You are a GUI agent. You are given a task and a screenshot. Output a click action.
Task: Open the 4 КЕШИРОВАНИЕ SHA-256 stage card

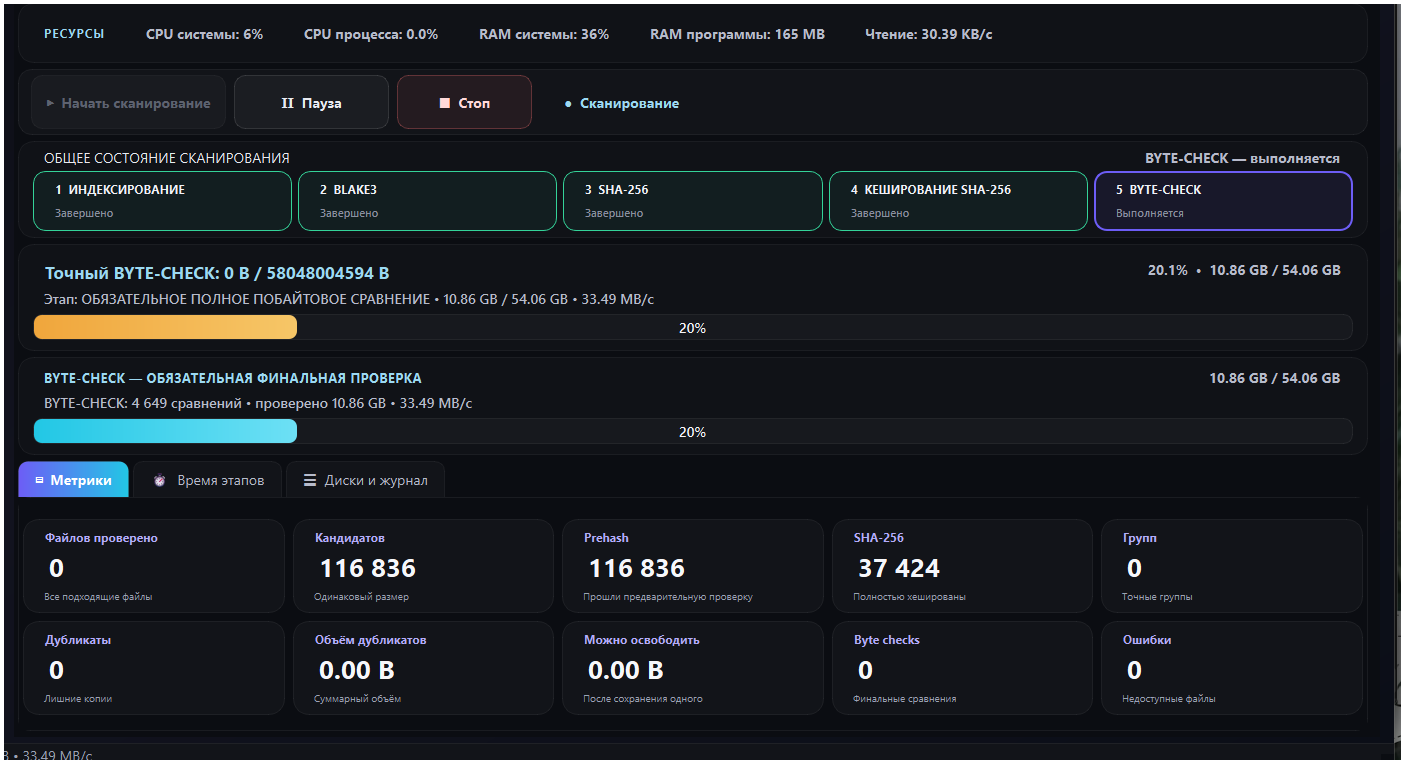click(x=958, y=201)
